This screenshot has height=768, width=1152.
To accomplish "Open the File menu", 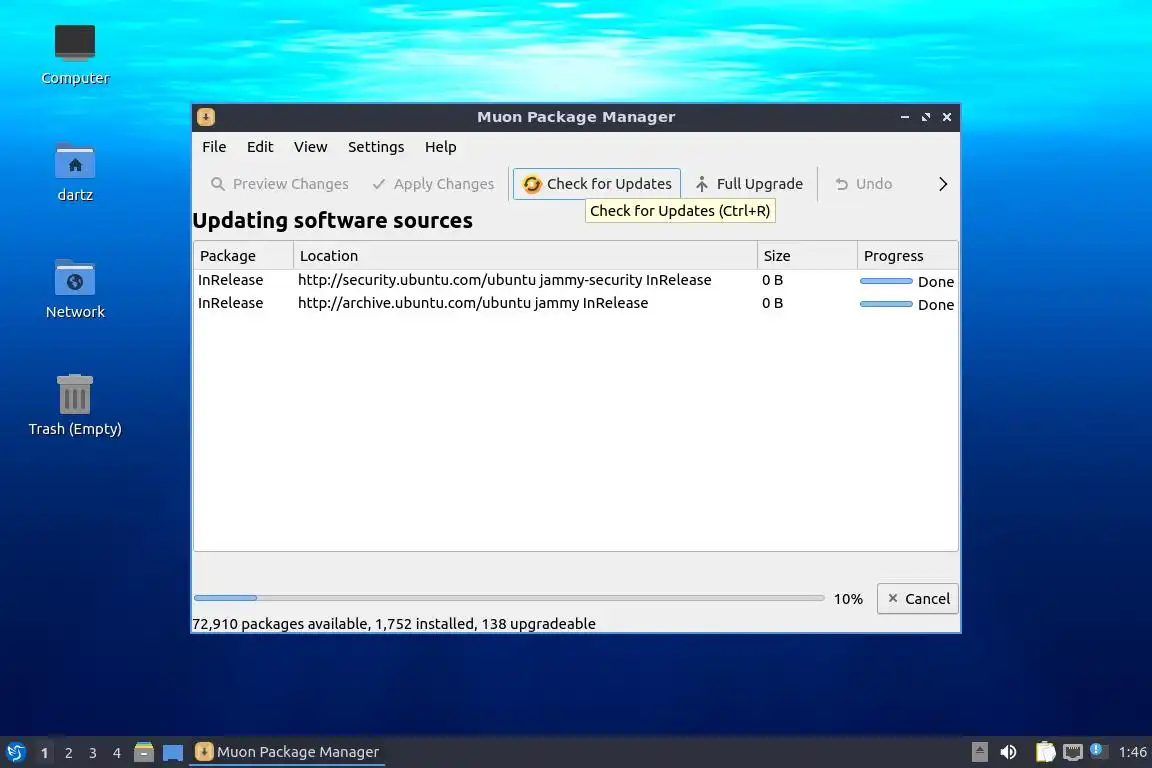I will [214, 146].
